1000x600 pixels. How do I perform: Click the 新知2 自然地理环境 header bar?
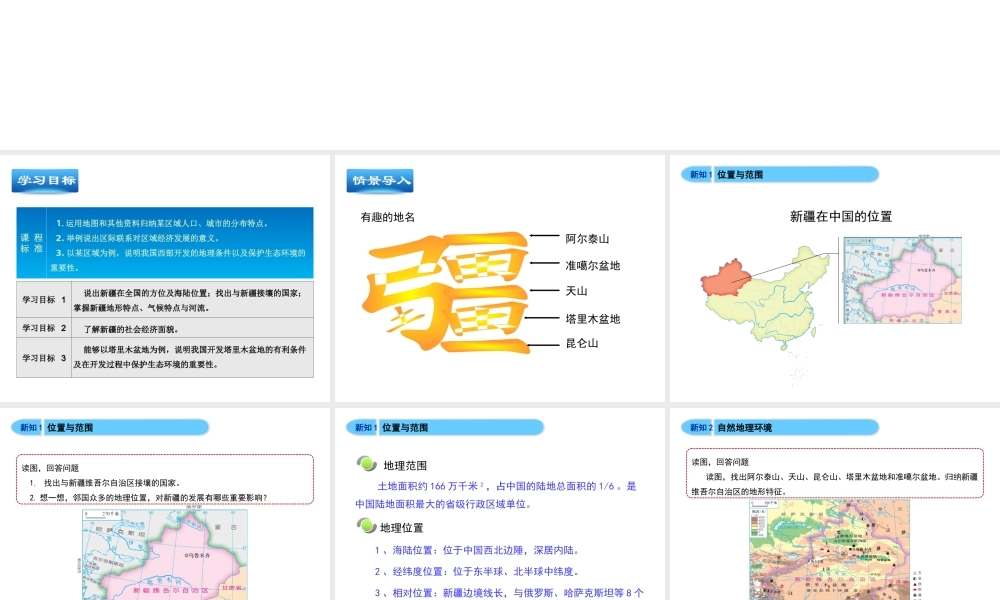coord(780,427)
